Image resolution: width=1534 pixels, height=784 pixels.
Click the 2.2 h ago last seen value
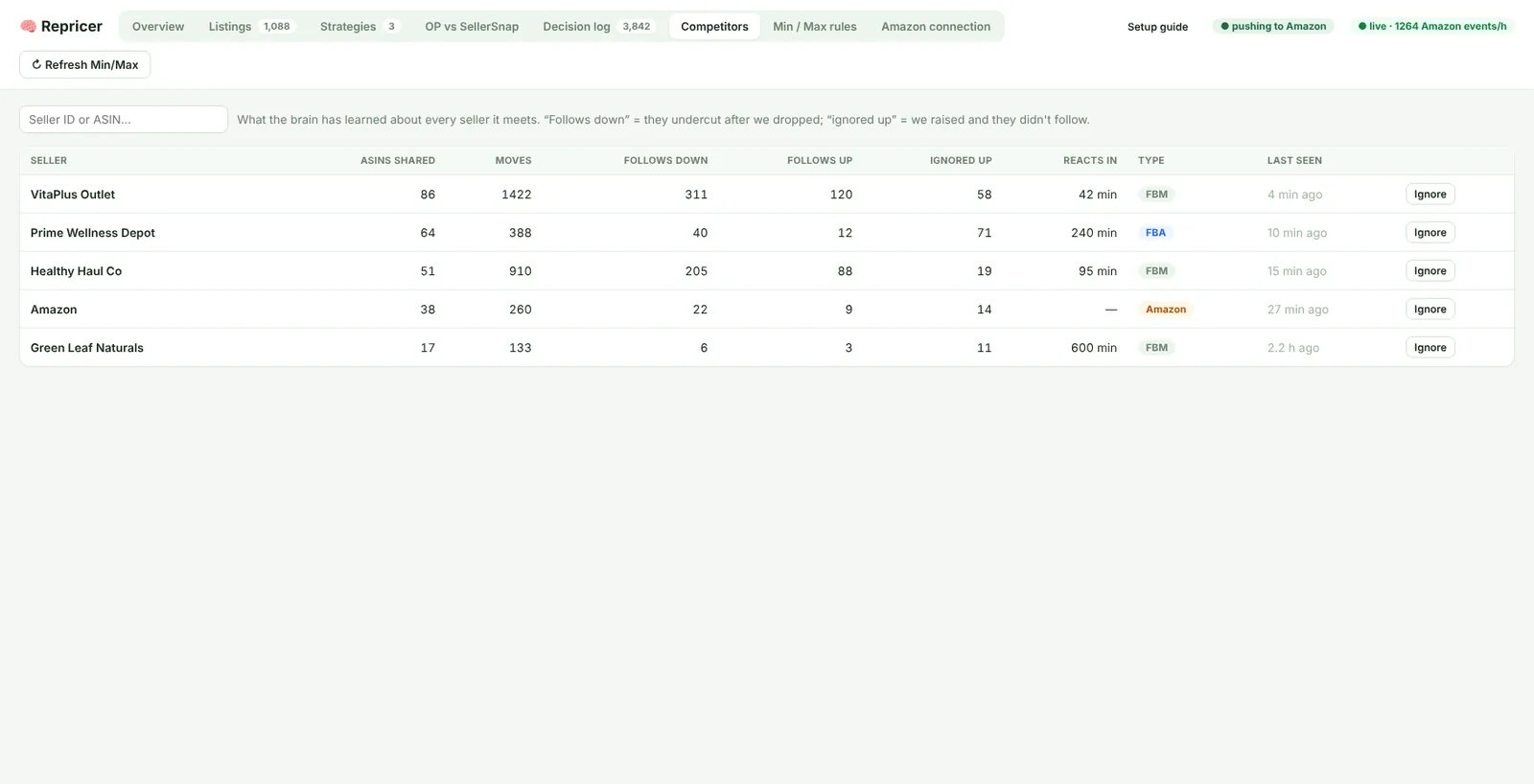click(1293, 347)
